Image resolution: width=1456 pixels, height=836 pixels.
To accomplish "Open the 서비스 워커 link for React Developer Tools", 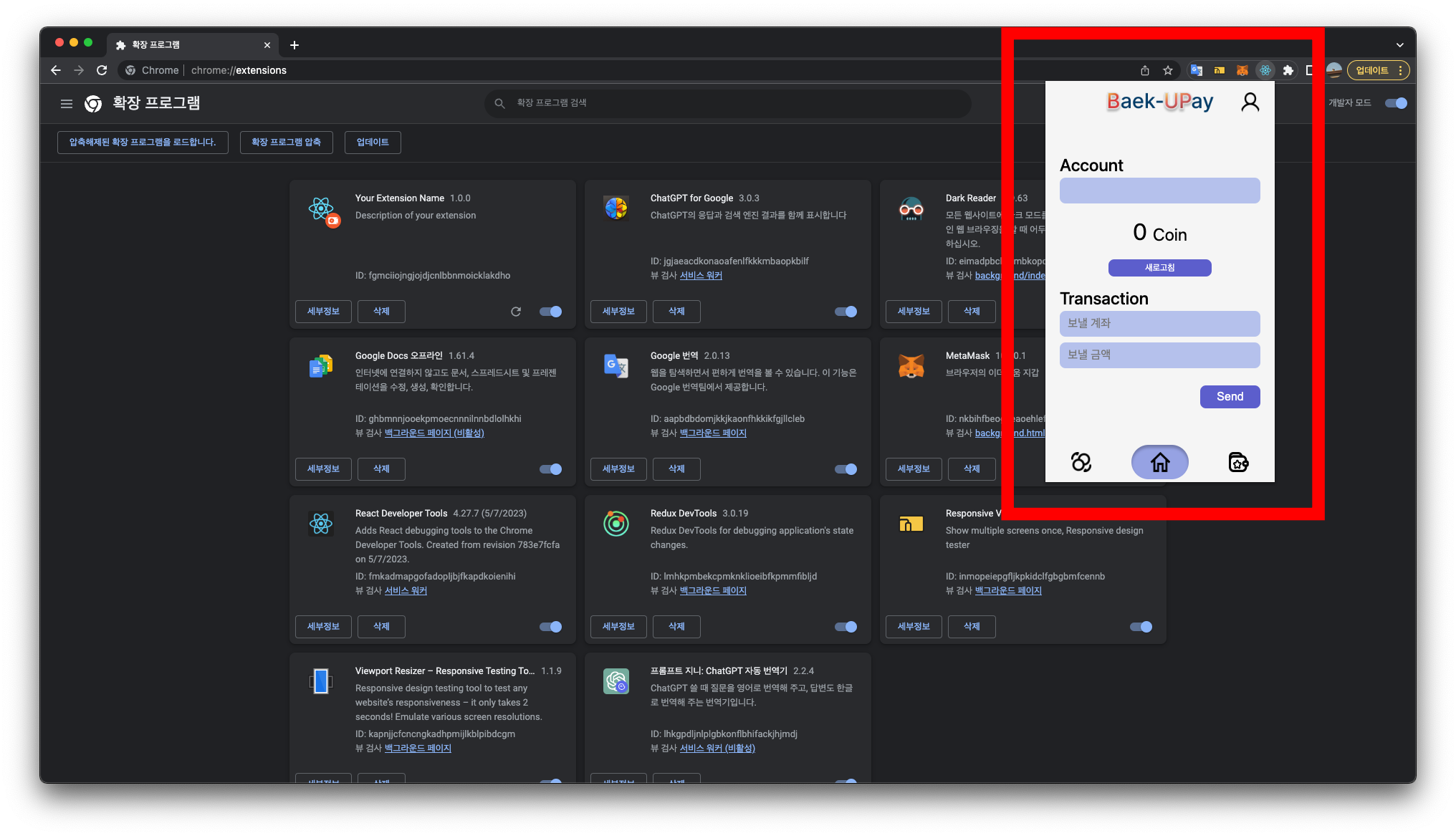I will point(406,591).
